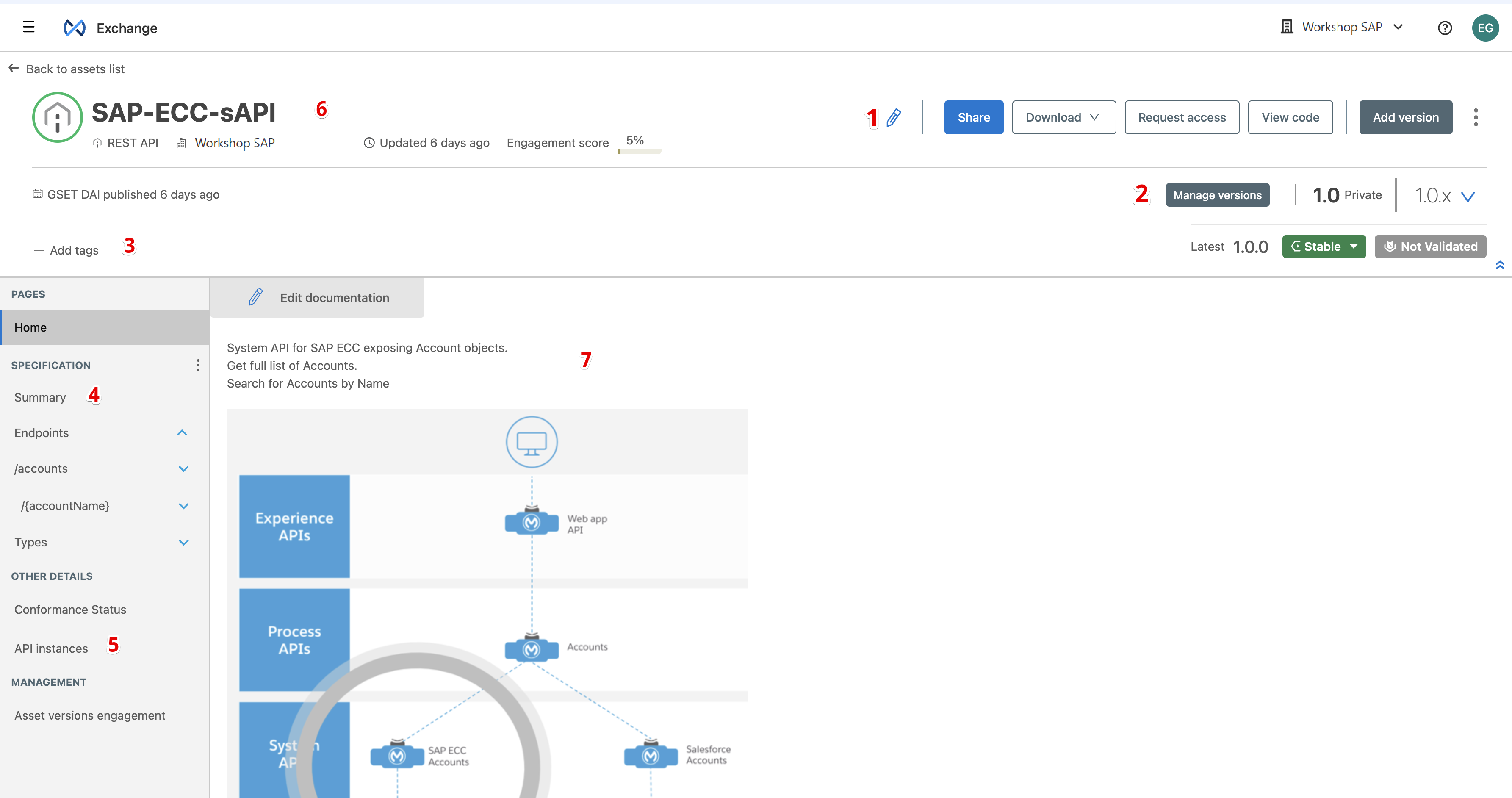
Task: Click the clock icon beside Updated 6 days ago
Action: coord(368,143)
